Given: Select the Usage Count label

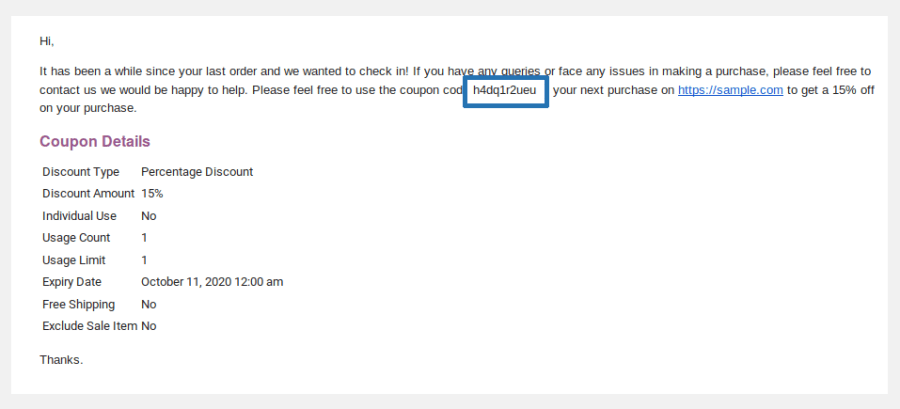Looking at the screenshot, I should click(76, 237).
